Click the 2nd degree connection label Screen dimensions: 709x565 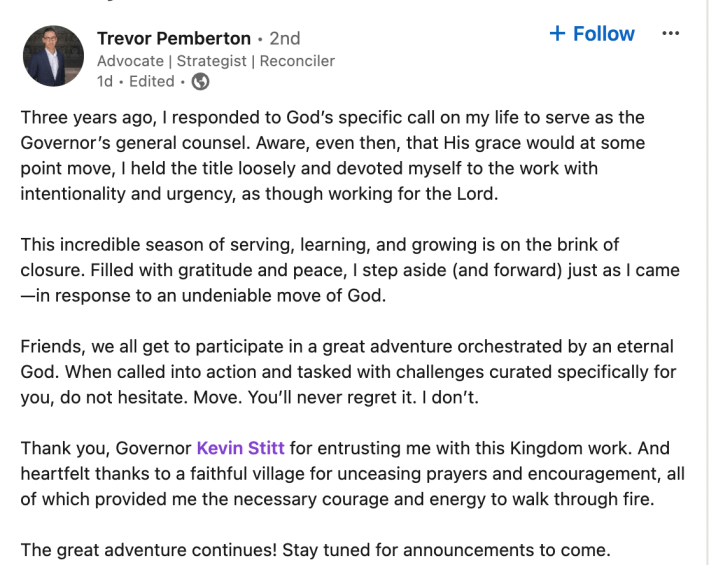pyautogui.click(x=285, y=39)
